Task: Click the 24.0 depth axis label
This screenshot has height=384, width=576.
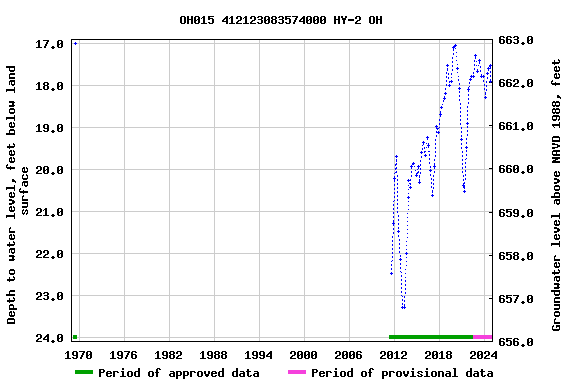Action: coord(49,338)
